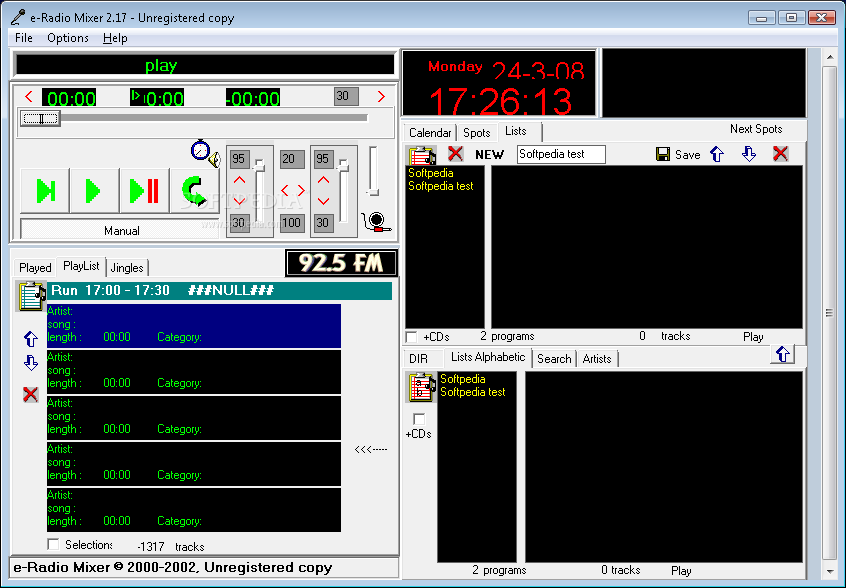Move list item down with the blue arrow near Save
Image resolution: width=846 pixels, height=588 pixels.
click(x=748, y=154)
